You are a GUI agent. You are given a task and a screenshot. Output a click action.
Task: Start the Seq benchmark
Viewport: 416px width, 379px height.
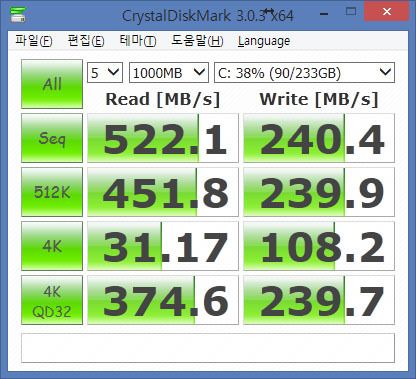coord(52,138)
